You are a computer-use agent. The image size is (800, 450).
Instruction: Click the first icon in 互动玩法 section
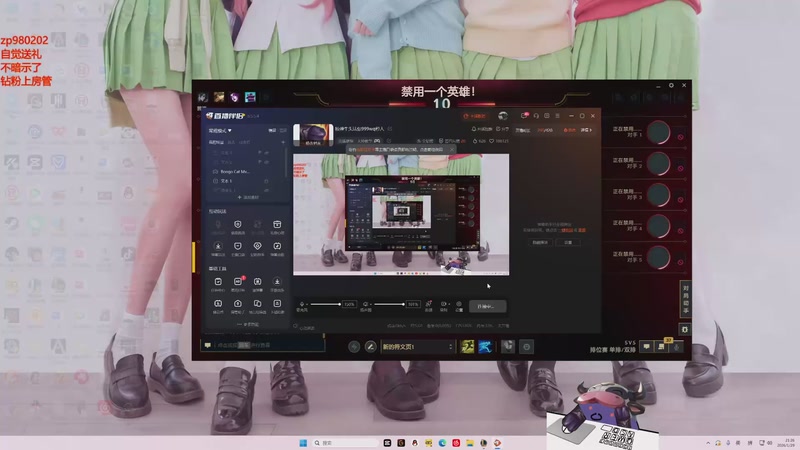coord(218,225)
